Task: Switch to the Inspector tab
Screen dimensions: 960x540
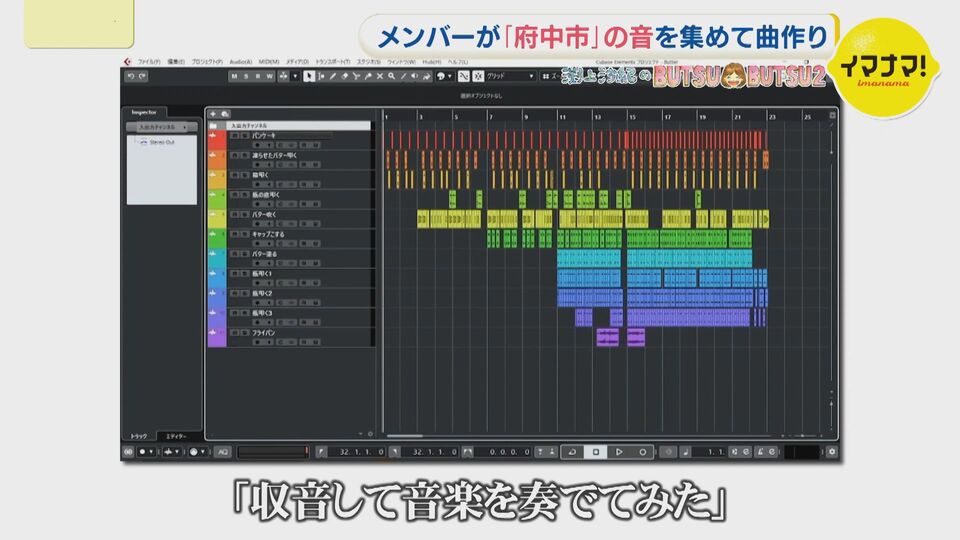Action: coord(144,112)
